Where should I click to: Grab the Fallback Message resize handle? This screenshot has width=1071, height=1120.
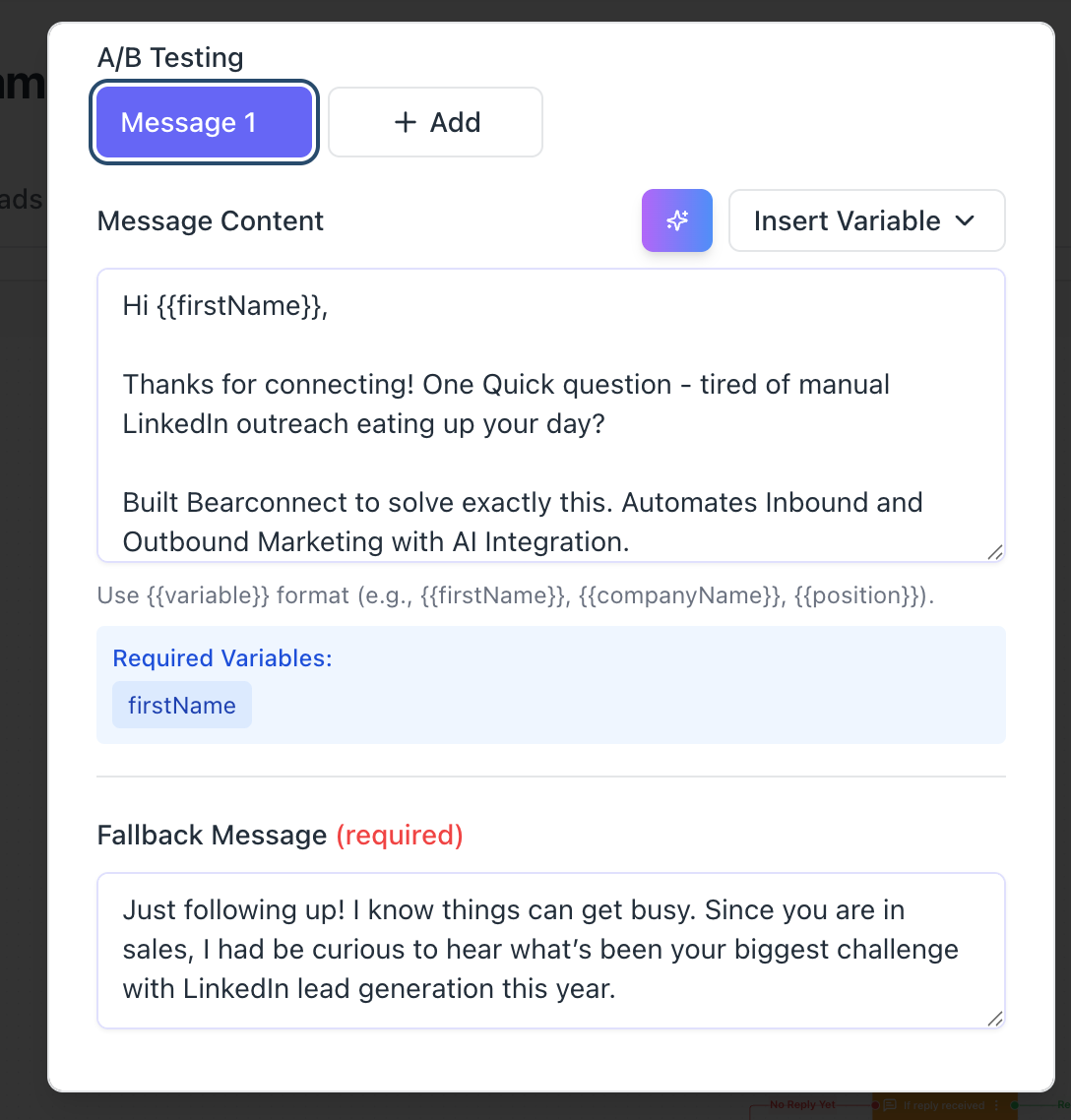coord(995,1020)
